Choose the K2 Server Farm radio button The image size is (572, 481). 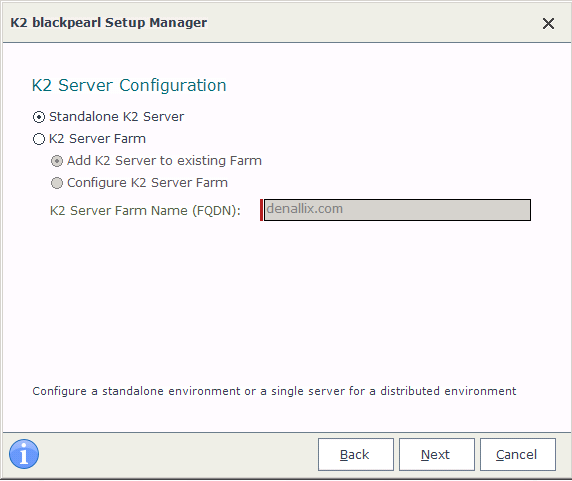(39, 139)
